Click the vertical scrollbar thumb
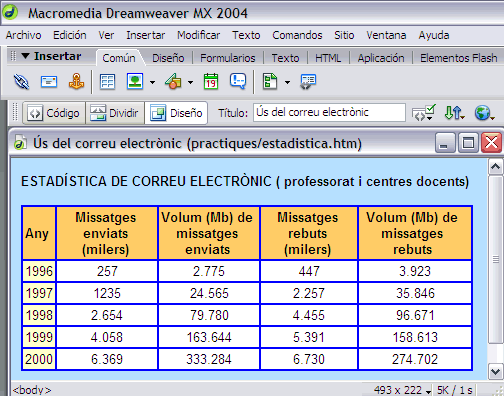Viewport: 504px width, 396px height. pyautogui.click(x=495, y=259)
